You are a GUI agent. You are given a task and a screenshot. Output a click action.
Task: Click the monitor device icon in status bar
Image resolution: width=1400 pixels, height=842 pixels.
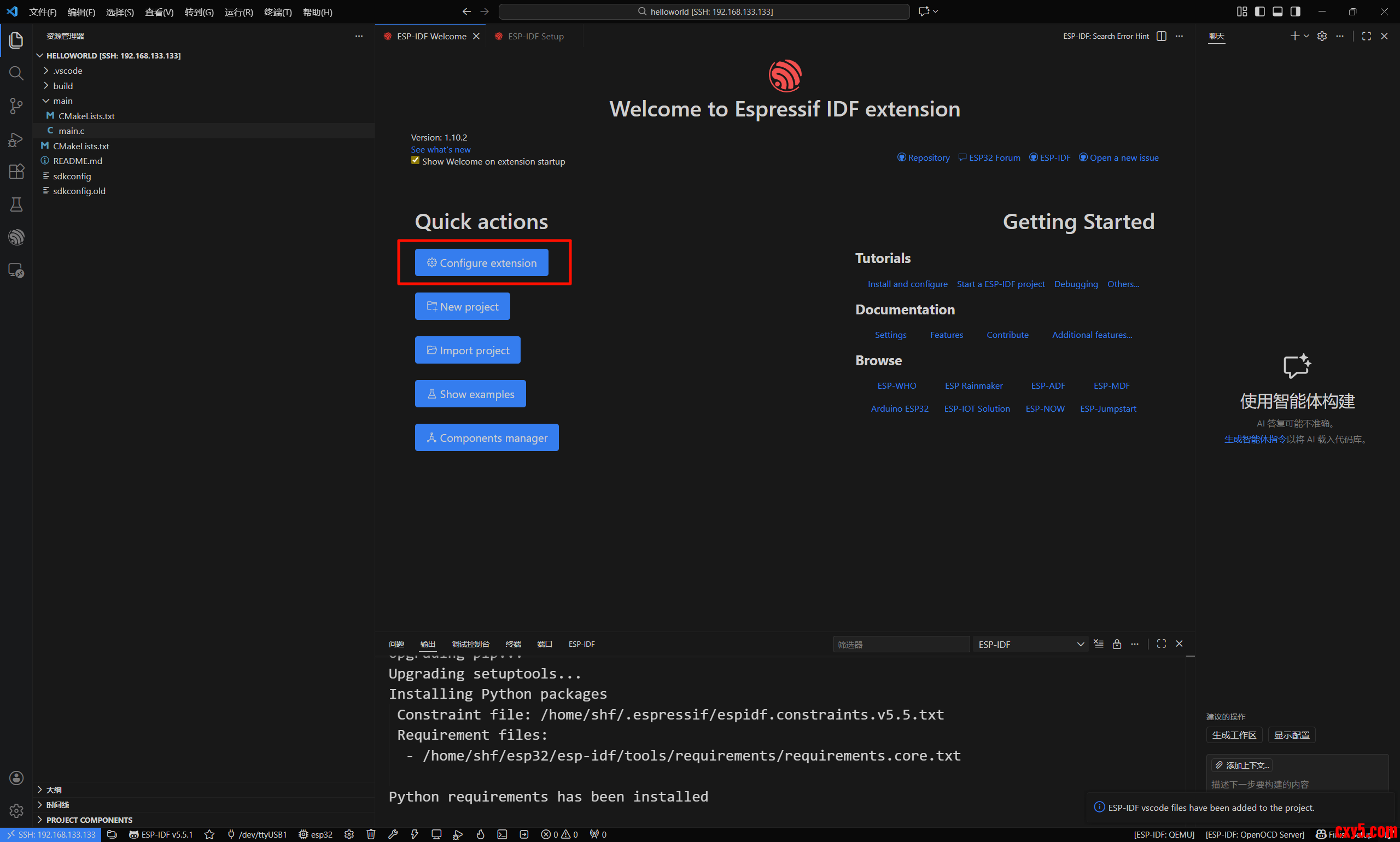pyautogui.click(x=436, y=834)
